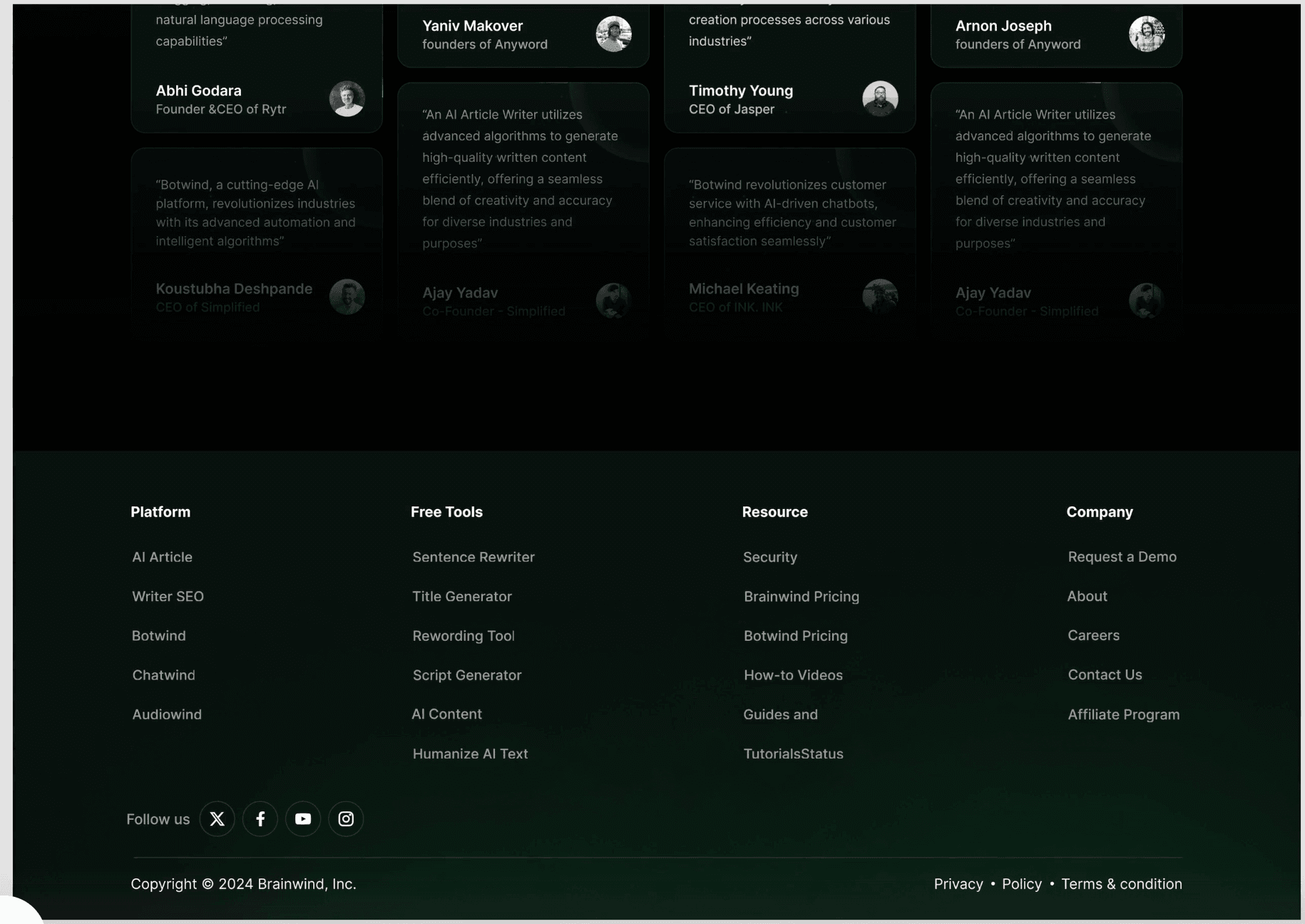1305x924 pixels.
Task: Open How-to Videos link
Action: tap(793, 674)
